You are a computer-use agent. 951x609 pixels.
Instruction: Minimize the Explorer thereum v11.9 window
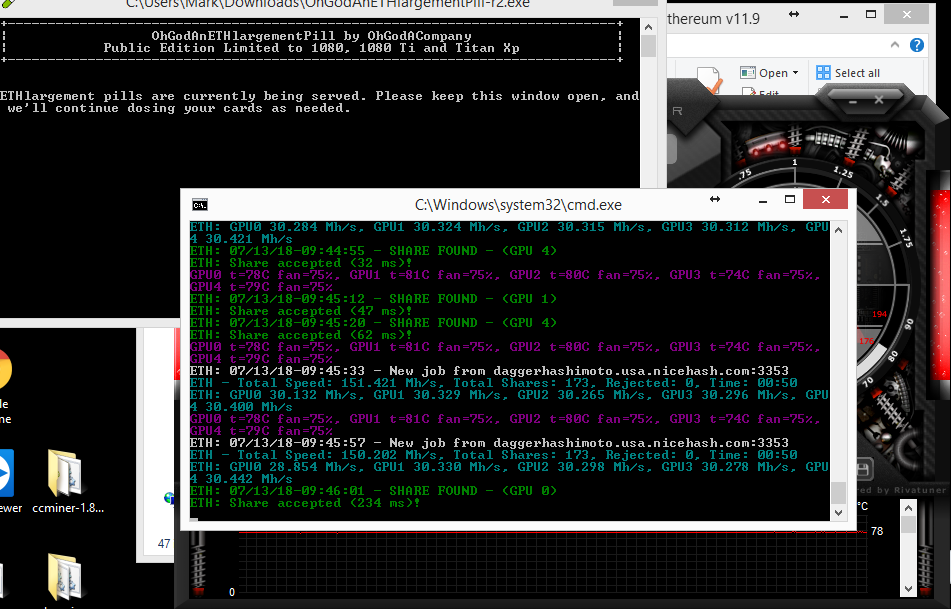tap(844, 16)
